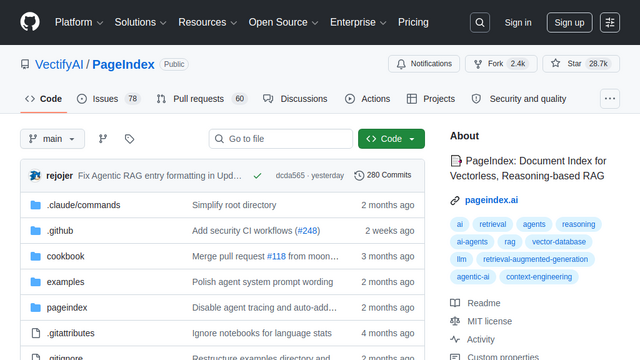The width and height of the screenshot is (640, 360).
Task: Open the 280 Commits history link
Action: pos(383,176)
